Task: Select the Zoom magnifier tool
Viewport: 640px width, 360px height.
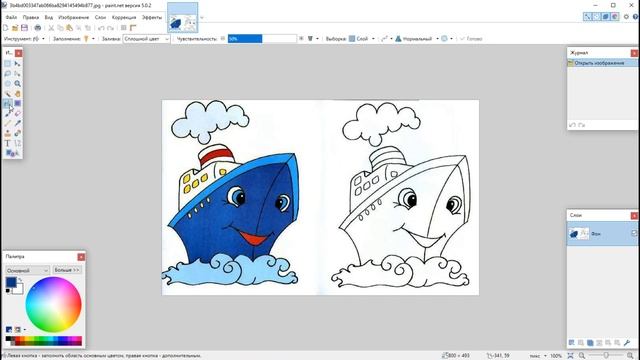Action: (x=18, y=83)
